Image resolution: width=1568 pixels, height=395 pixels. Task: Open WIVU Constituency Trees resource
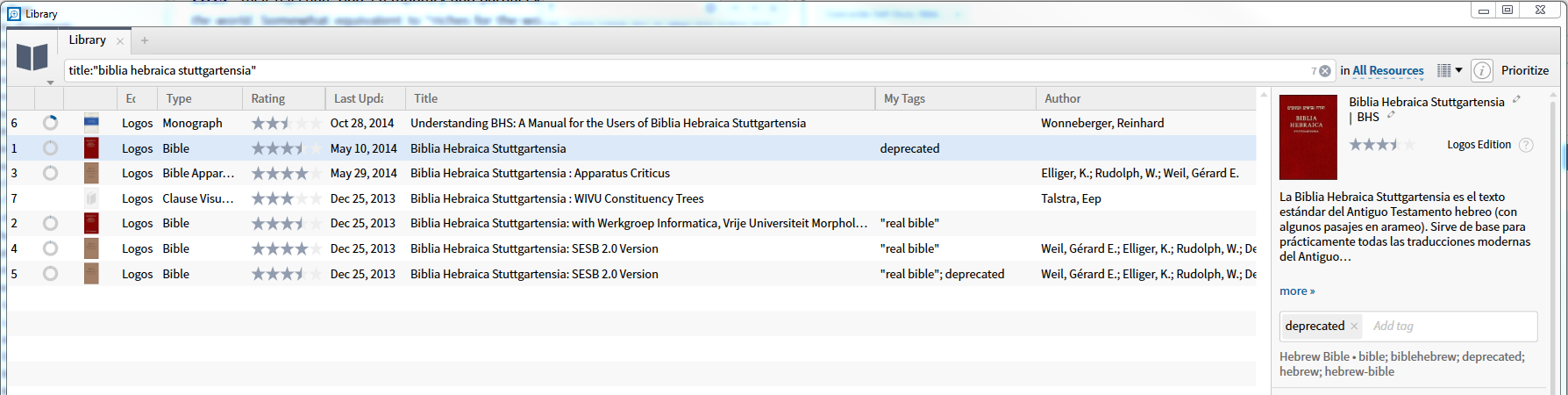[557, 198]
